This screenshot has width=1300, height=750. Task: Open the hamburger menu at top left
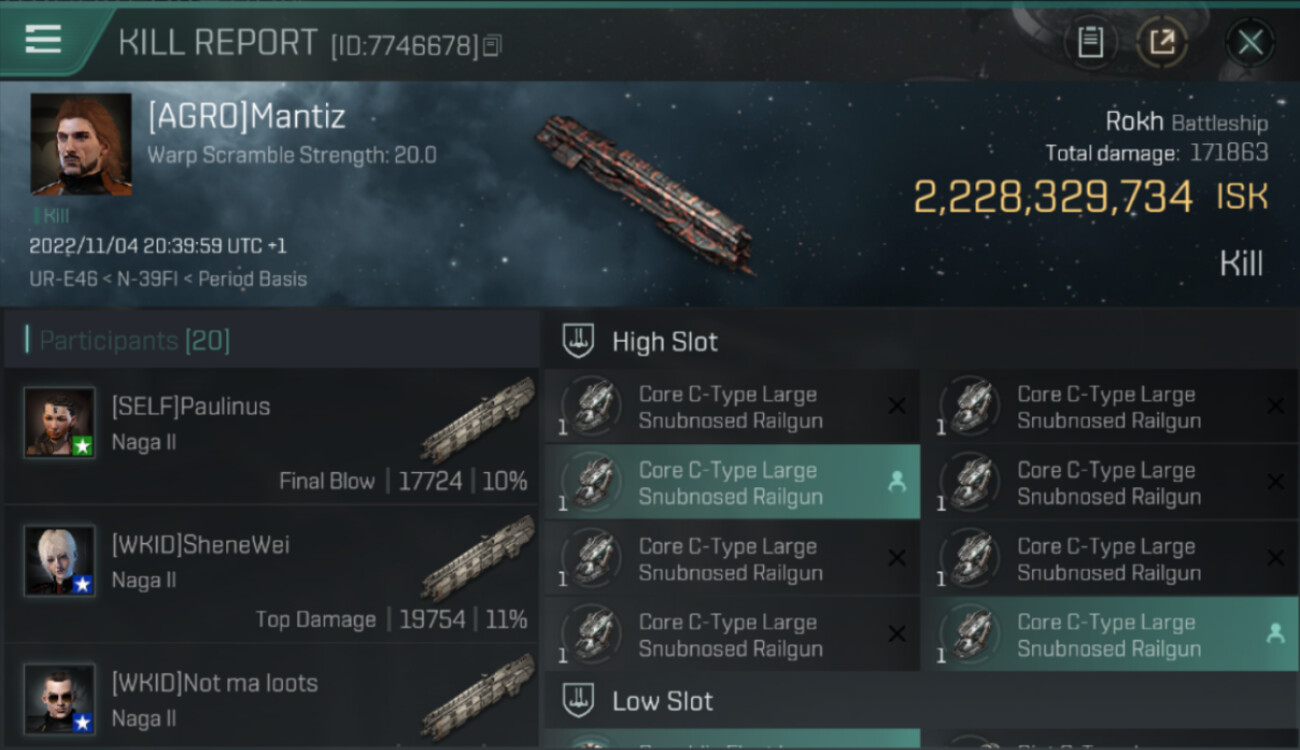point(43,40)
